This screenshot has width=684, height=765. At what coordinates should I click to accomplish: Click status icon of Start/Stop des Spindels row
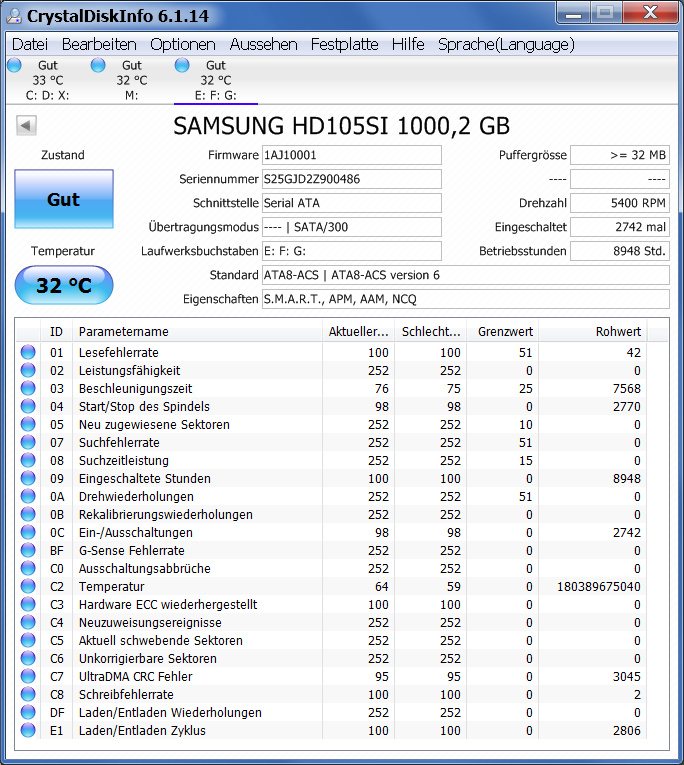click(28, 406)
